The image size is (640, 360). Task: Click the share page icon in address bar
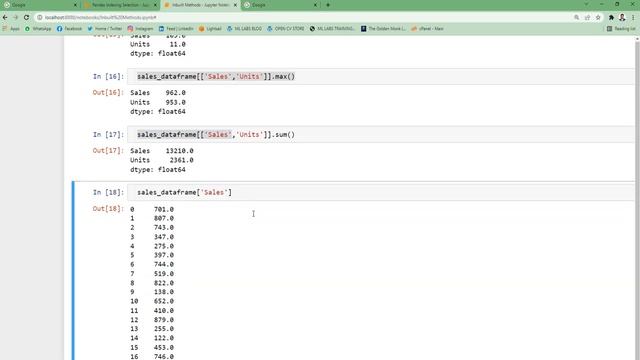coord(587,18)
